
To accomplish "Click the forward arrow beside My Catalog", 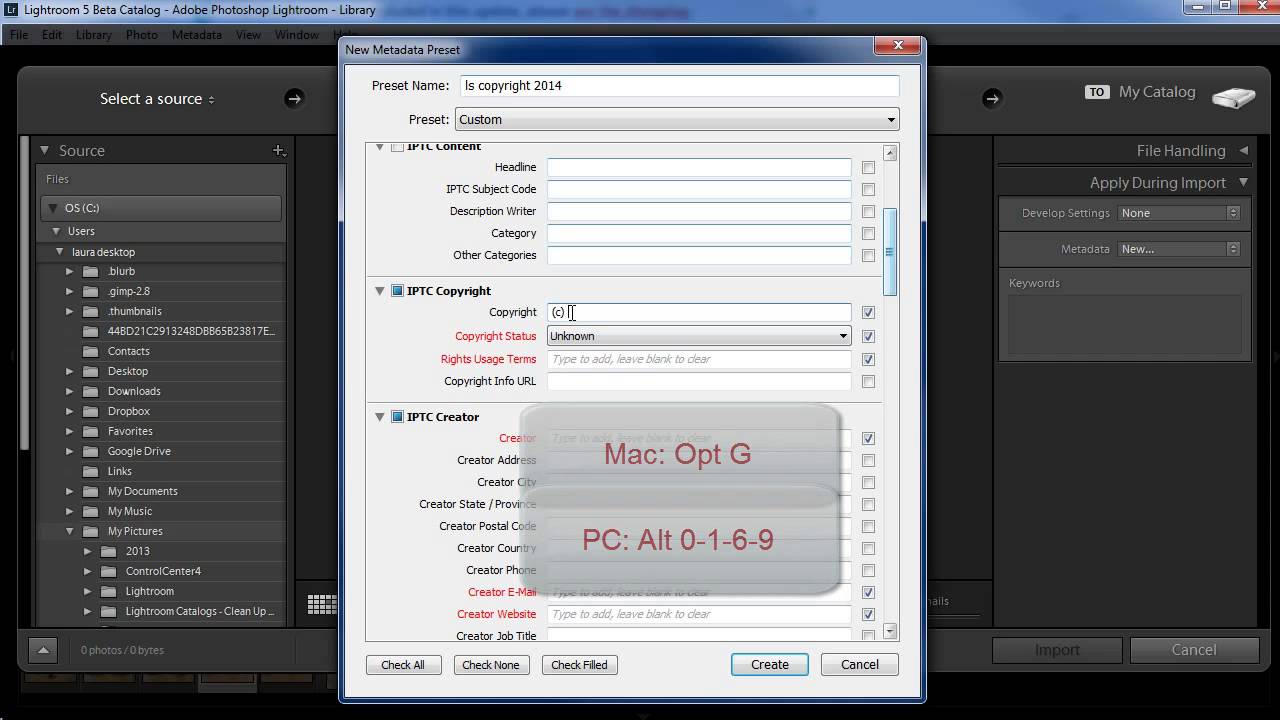I will pos(991,98).
